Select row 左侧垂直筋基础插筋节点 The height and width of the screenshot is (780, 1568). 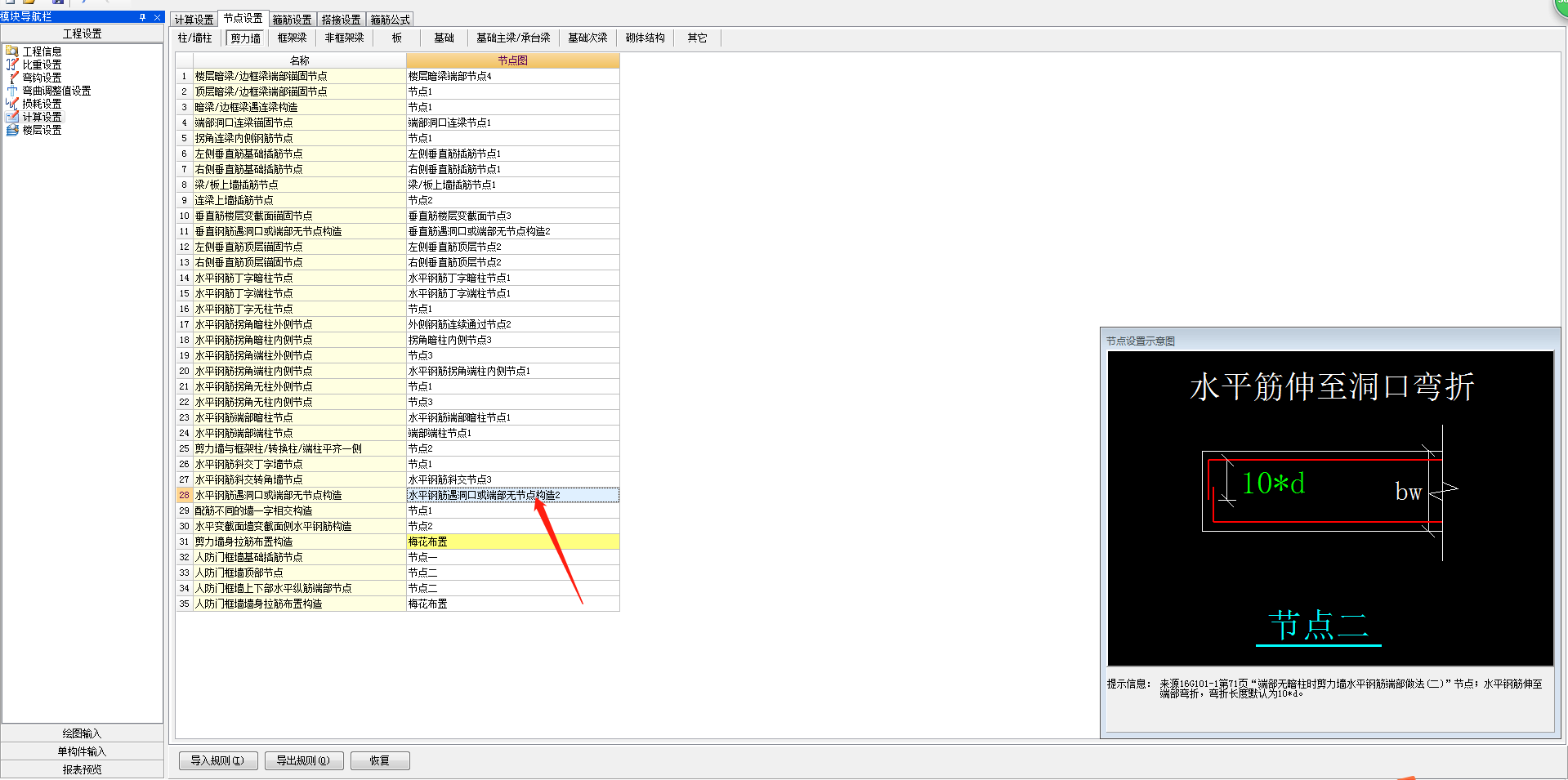point(299,154)
